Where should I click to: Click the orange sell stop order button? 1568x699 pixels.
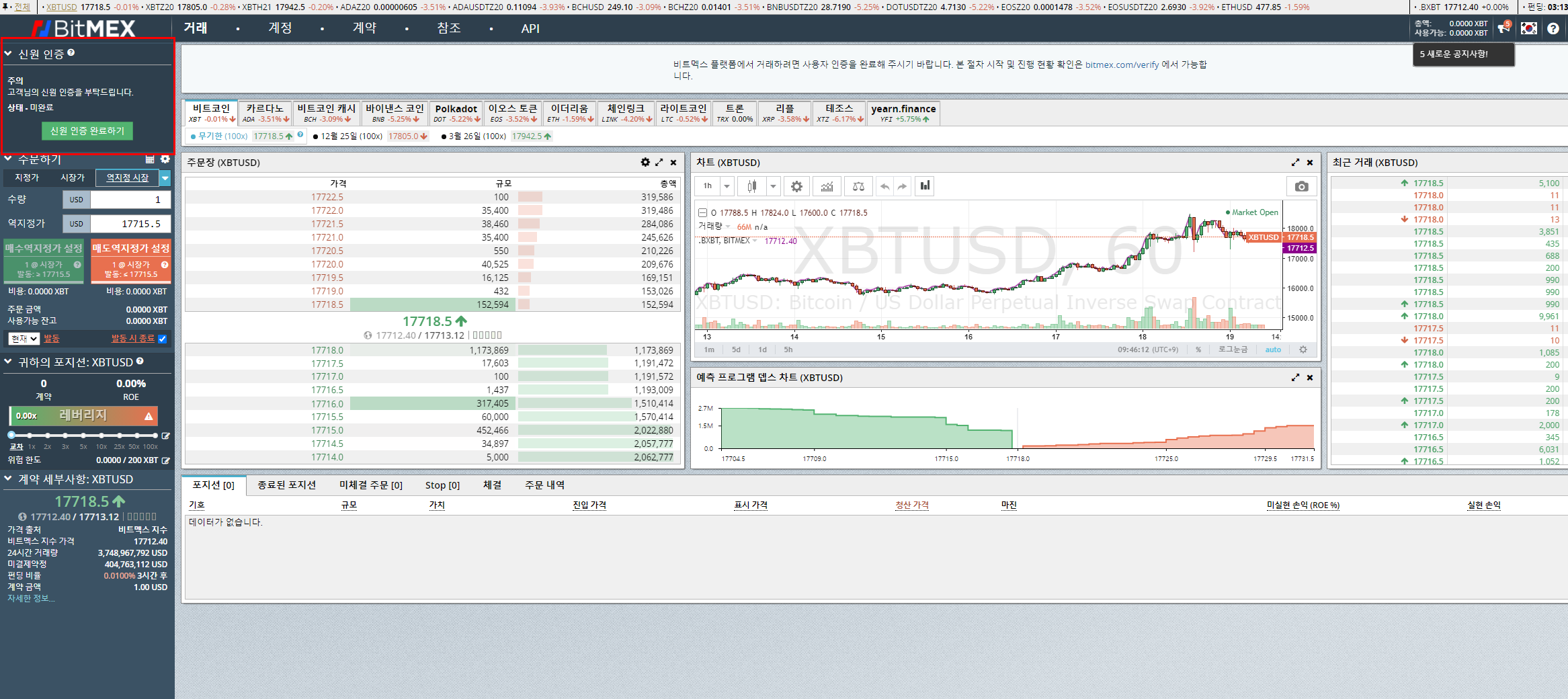[x=131, y=260]
